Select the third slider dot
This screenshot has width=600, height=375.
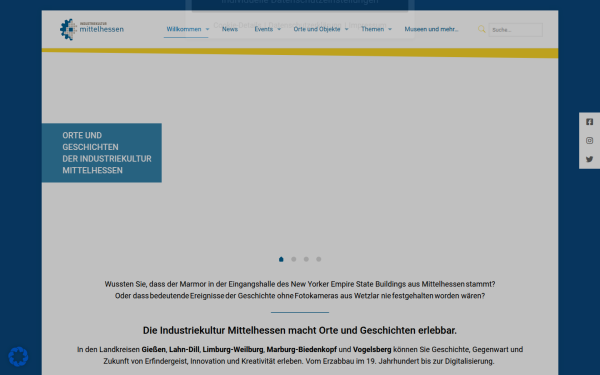[x=306, y=259]
